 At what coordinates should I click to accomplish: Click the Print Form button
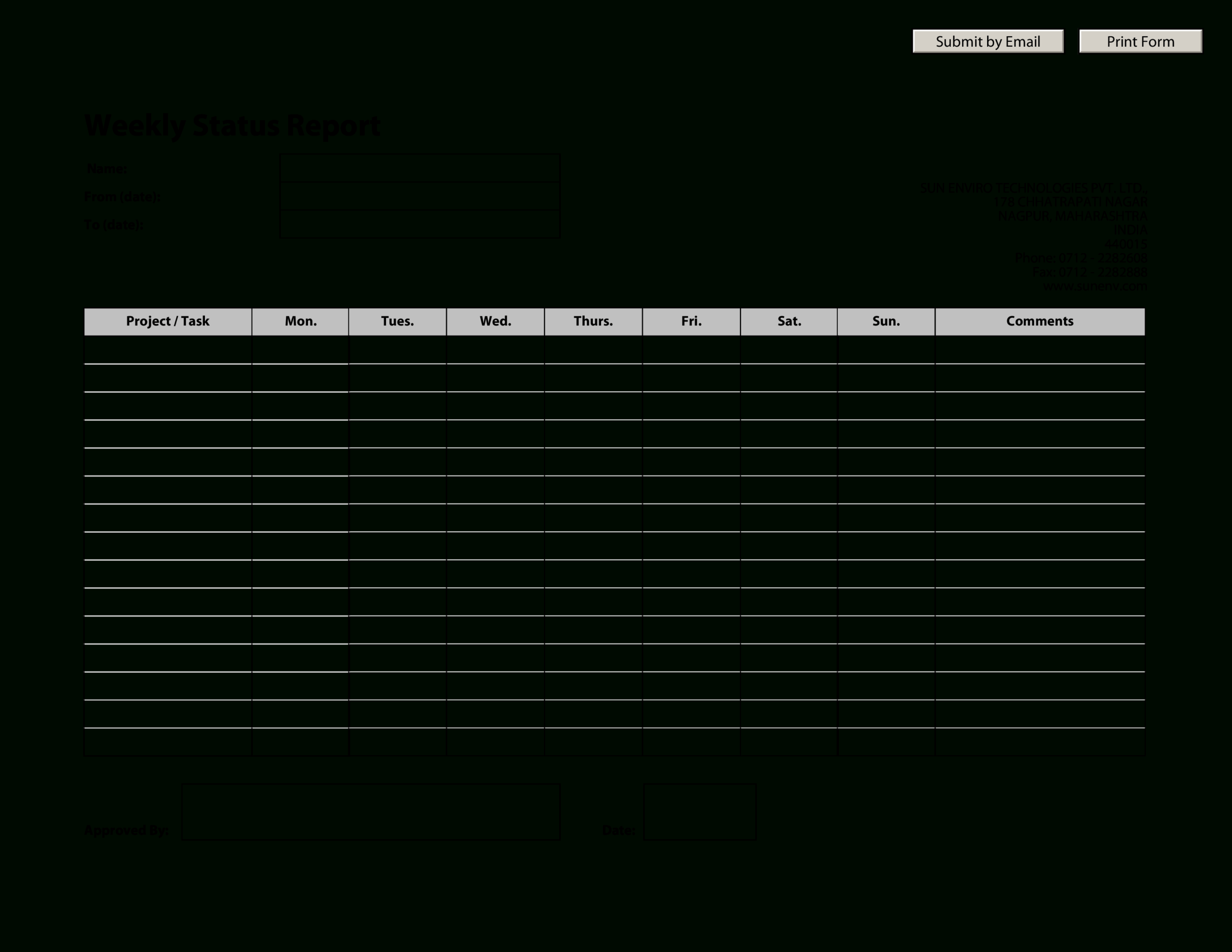tap(1139, 41)
